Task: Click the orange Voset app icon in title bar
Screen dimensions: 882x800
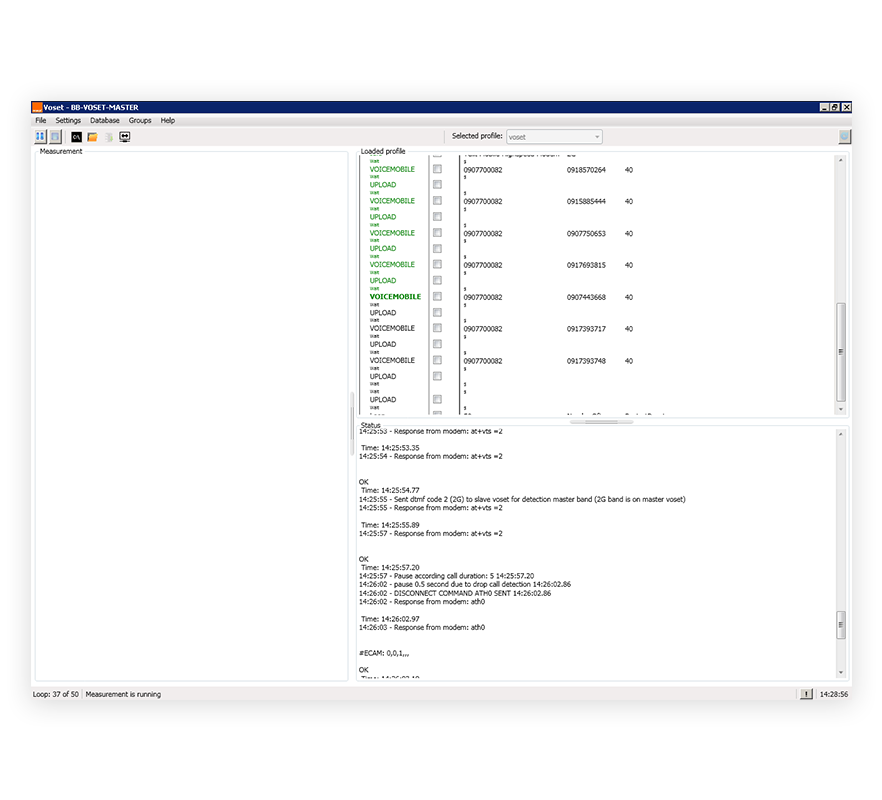Action: tap(37, 107)
